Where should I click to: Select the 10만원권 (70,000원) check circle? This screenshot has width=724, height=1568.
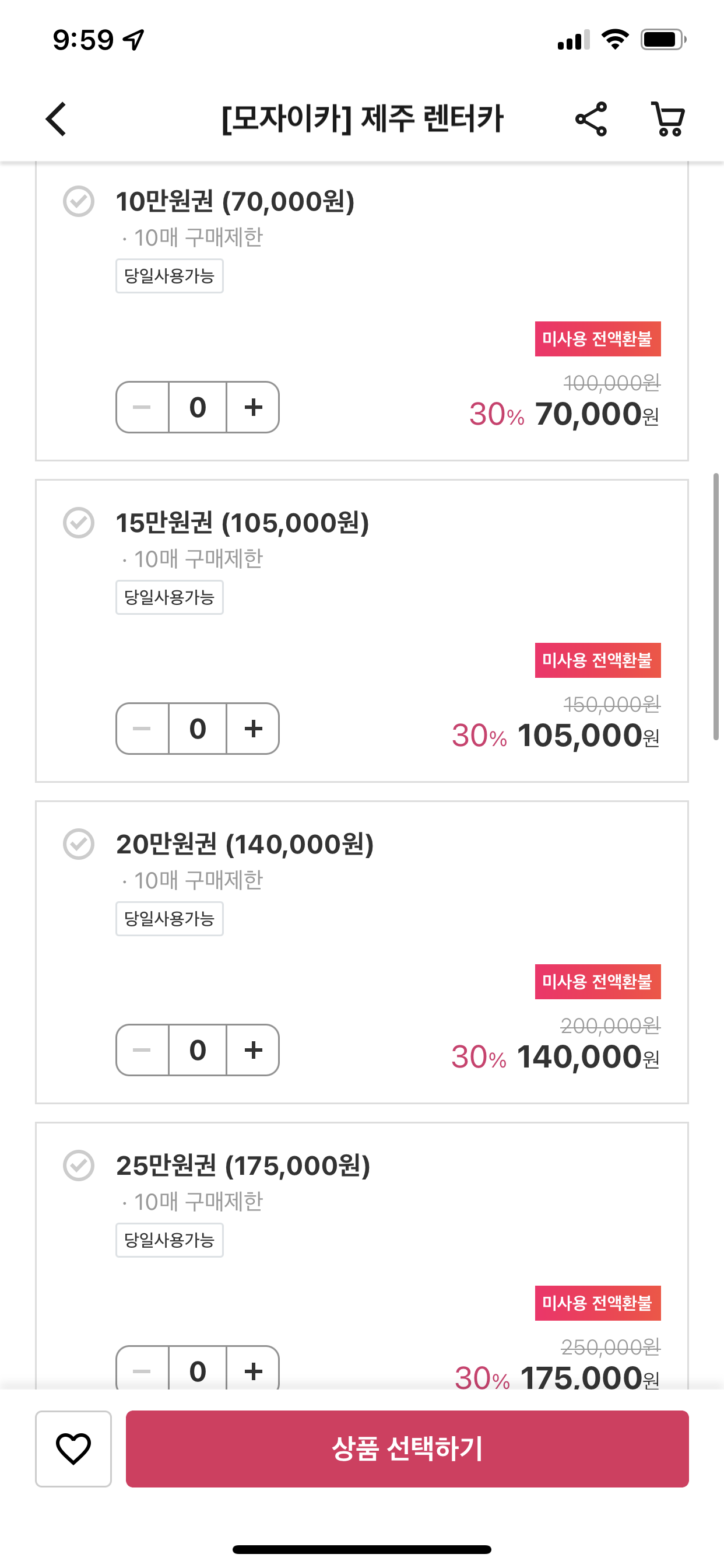coord(79,201)
